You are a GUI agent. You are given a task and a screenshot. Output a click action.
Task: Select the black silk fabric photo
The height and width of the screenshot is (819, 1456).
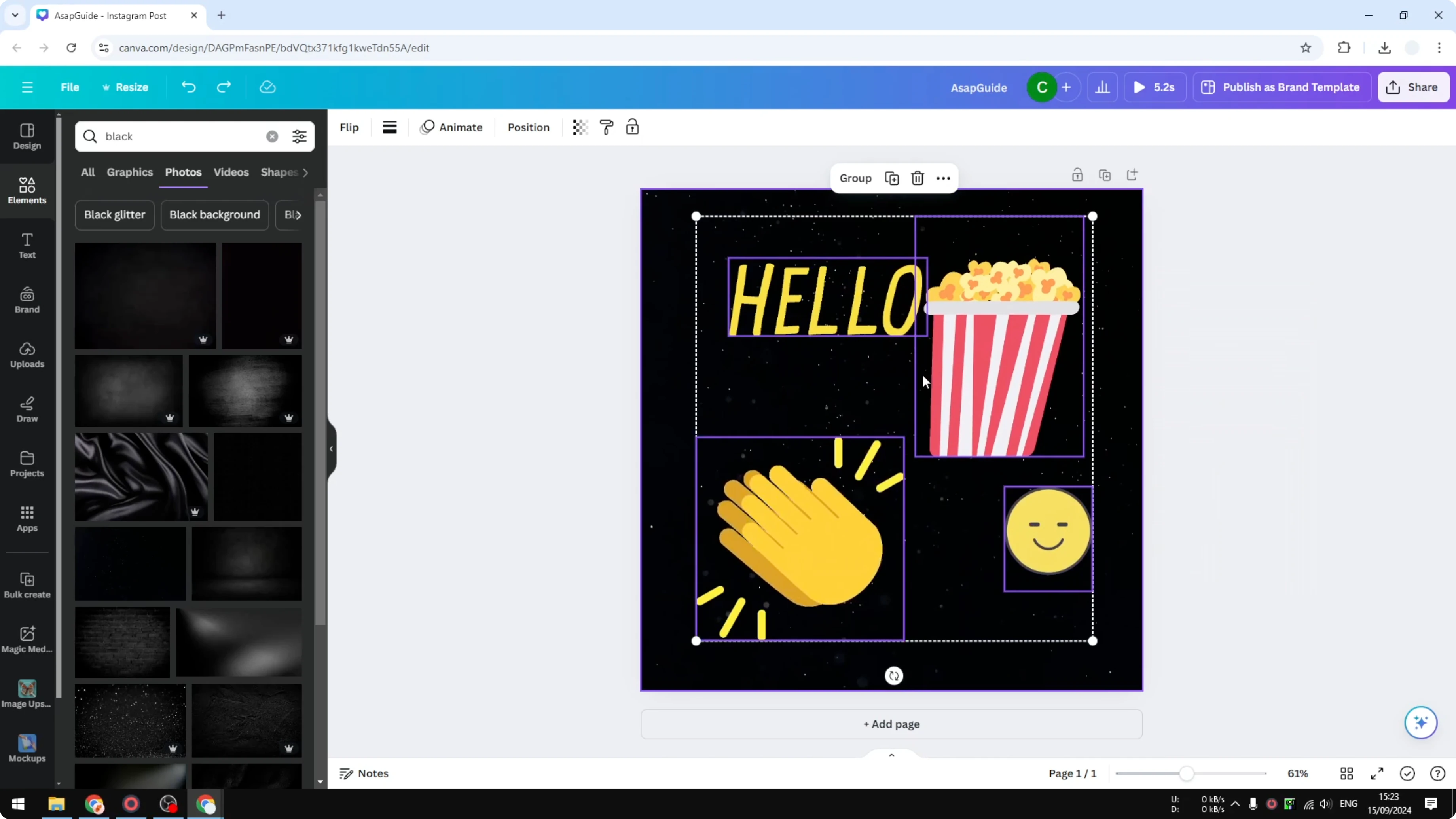pos(141,476)
